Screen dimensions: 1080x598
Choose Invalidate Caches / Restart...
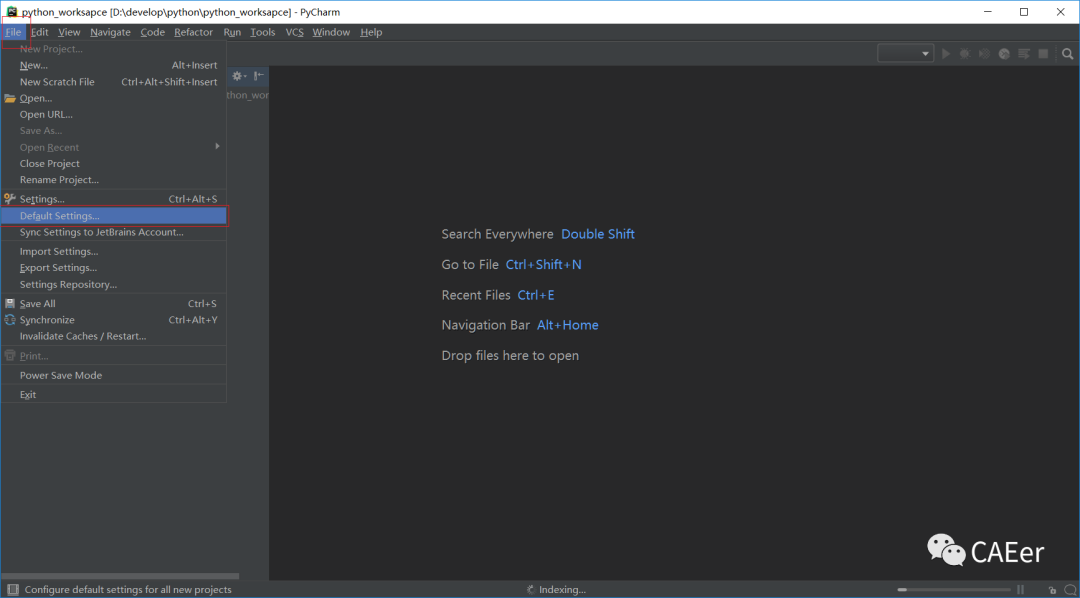[x=114, y=336]
